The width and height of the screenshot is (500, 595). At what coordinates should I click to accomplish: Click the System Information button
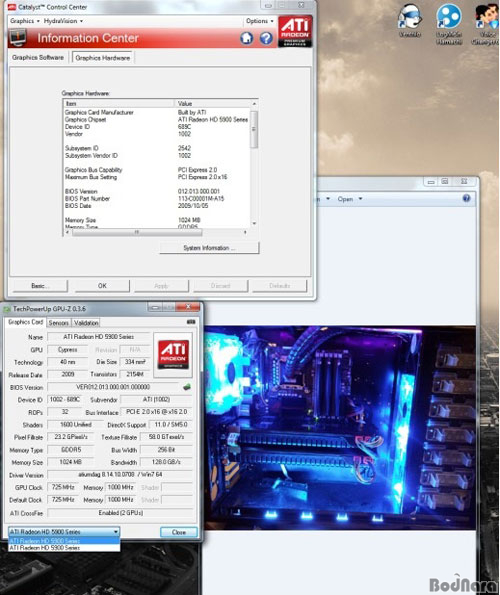pos(209,248)
